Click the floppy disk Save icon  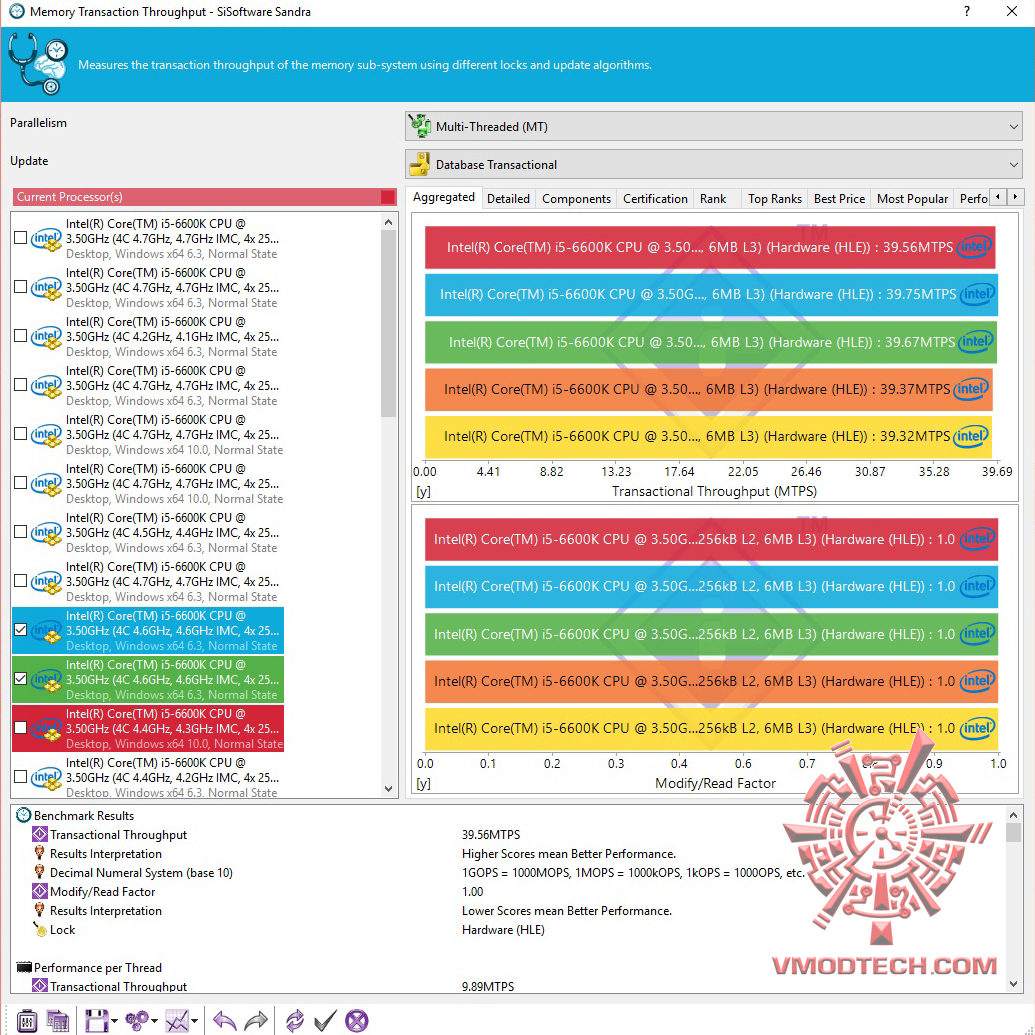96,1020
